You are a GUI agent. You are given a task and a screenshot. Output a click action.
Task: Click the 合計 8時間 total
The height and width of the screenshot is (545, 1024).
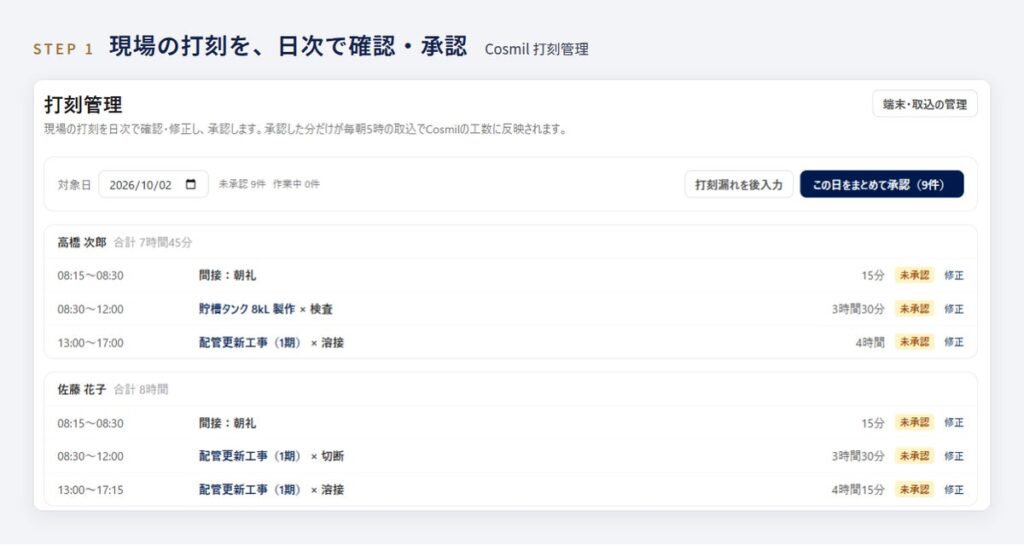(140, 390)
